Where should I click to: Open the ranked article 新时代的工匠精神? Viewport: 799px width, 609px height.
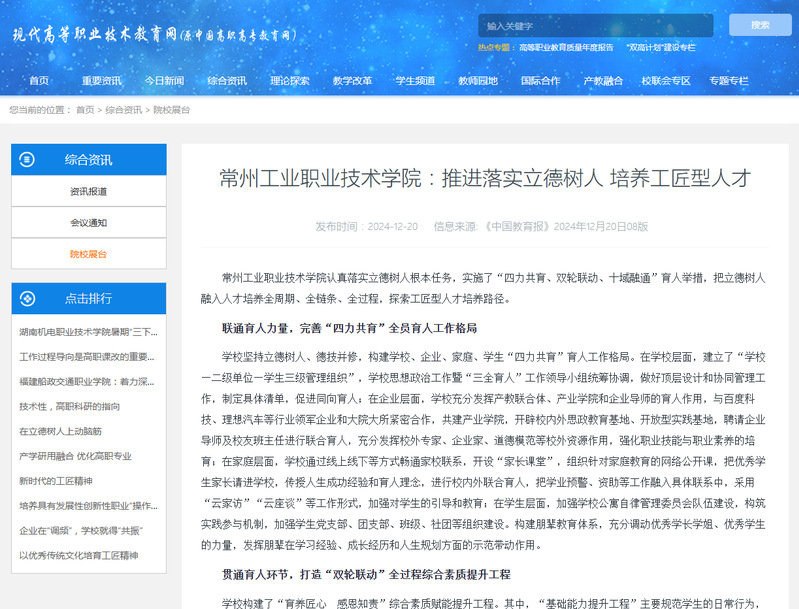[61, 481]
